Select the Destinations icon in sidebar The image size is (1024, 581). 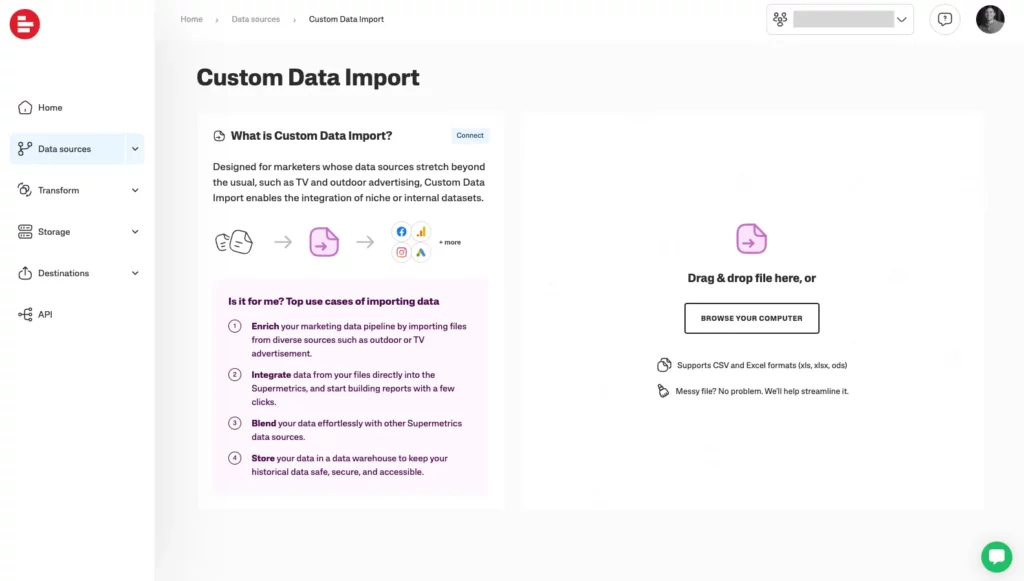pos(25,273)
